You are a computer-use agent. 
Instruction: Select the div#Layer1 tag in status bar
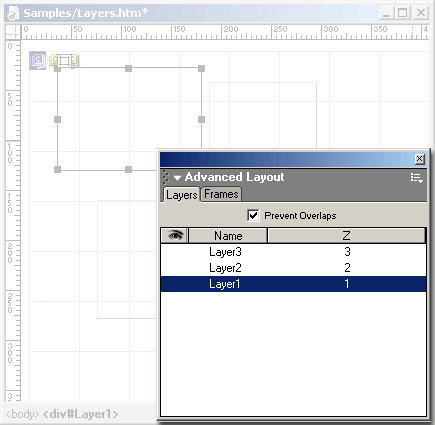pos(81,414)
